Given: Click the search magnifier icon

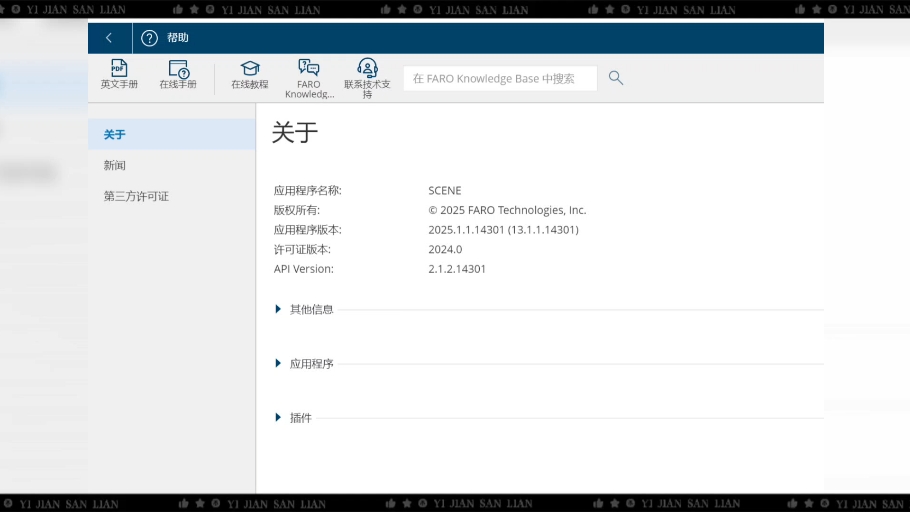Looking at the screenshot, I should 616,78.
